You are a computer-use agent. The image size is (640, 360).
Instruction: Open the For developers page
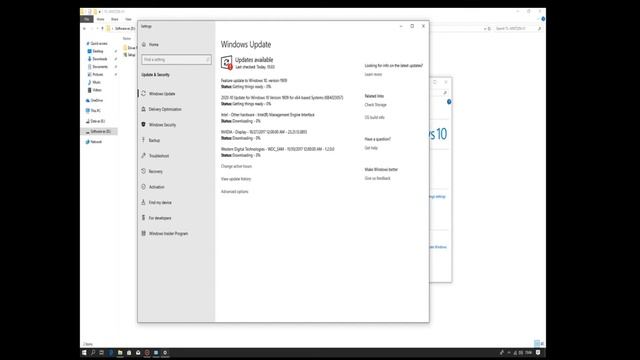[x=160, y=218]
